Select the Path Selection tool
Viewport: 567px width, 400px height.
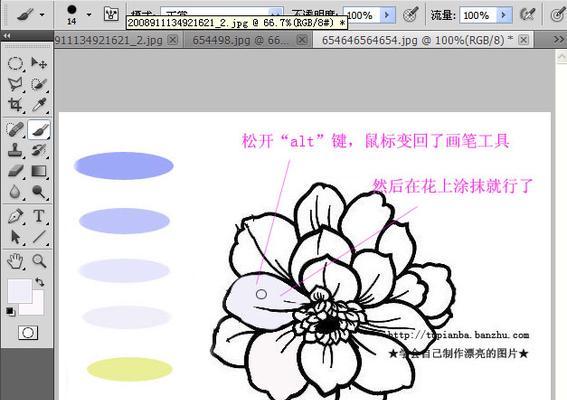pyautogui.click(x=15, y=237)
